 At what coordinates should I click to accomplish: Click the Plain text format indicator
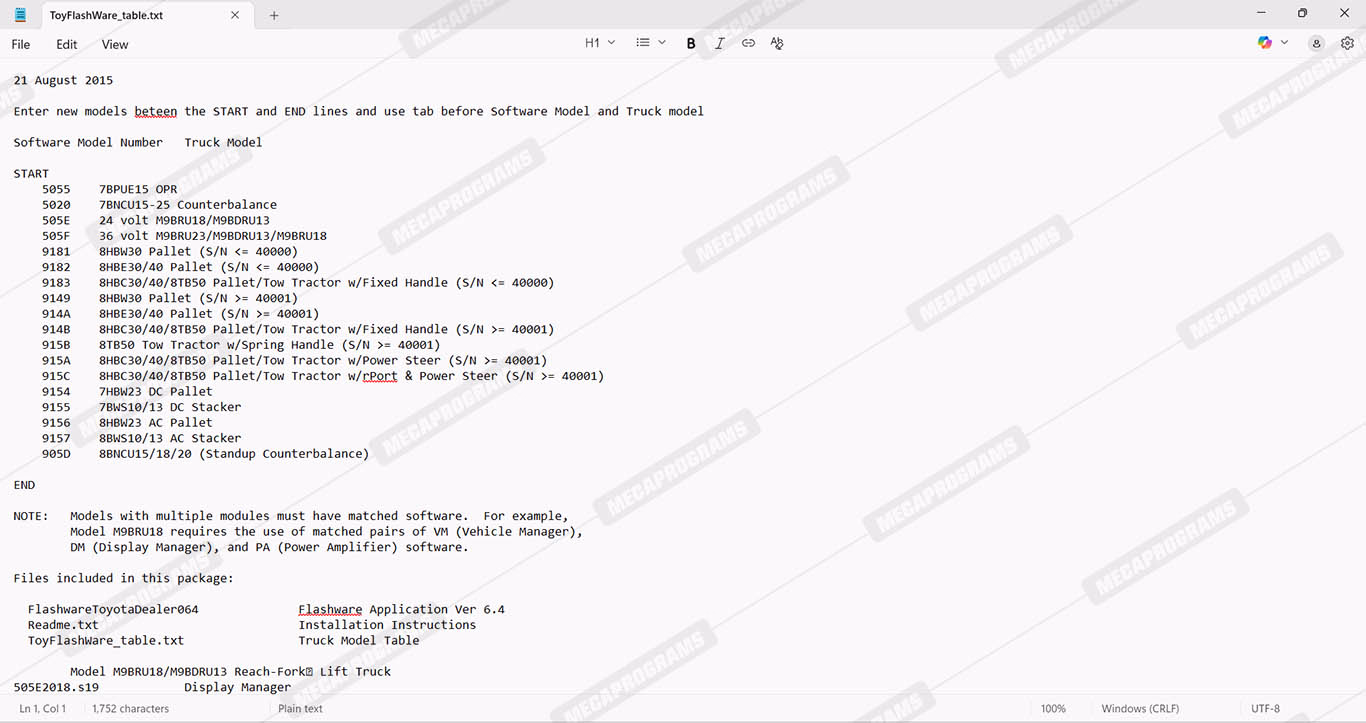tap(300, 708)
